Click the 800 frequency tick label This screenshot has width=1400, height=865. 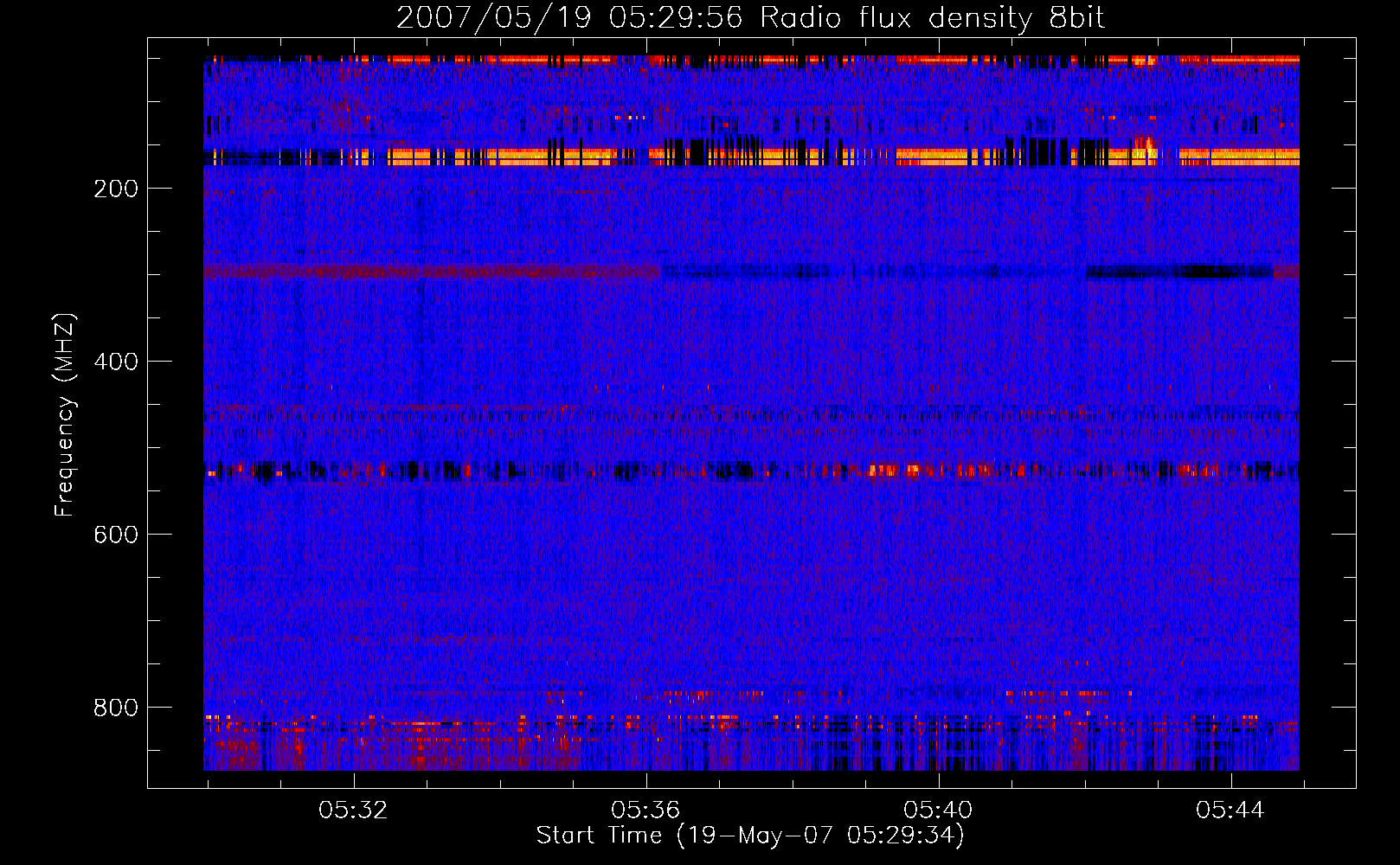(x=116, y=708)
